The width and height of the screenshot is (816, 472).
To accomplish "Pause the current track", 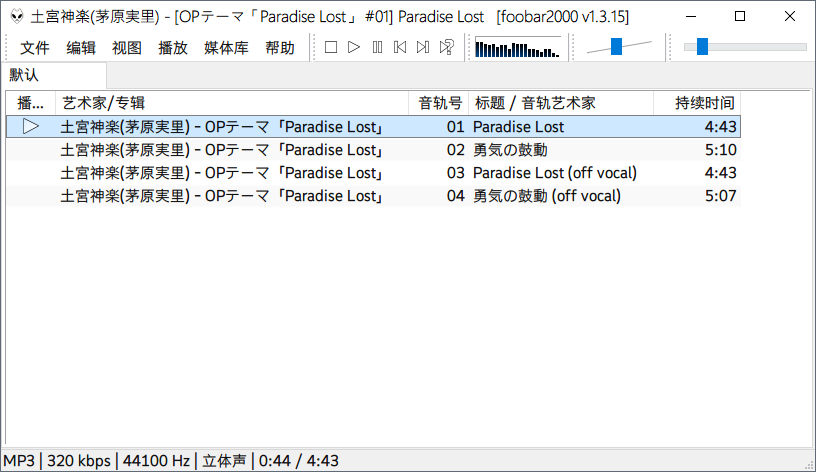I will [x=377, y=47].
